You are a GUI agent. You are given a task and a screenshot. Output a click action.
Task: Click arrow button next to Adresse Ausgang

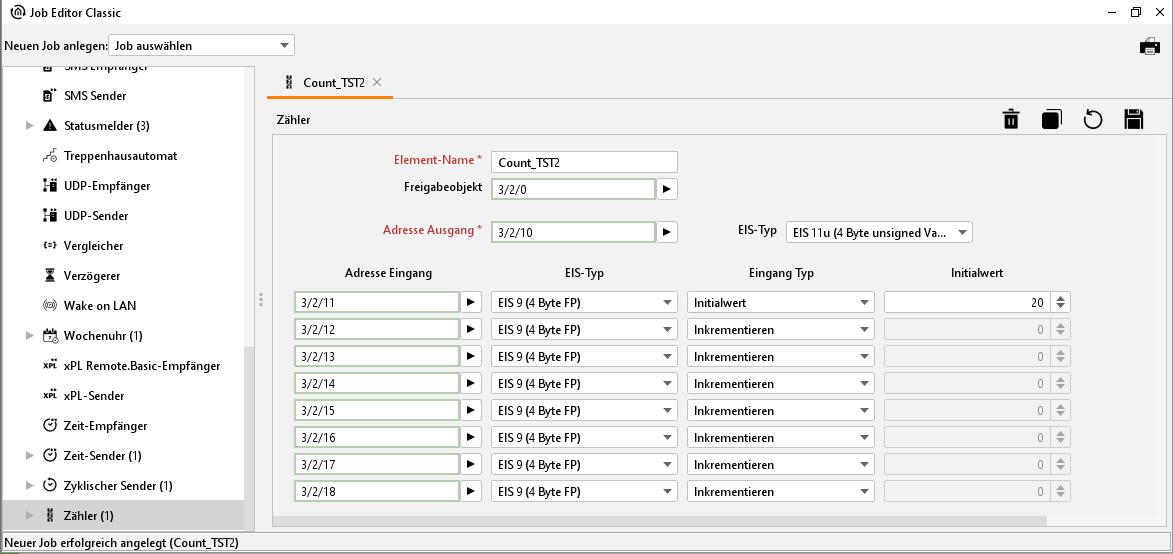pos(668,232)
